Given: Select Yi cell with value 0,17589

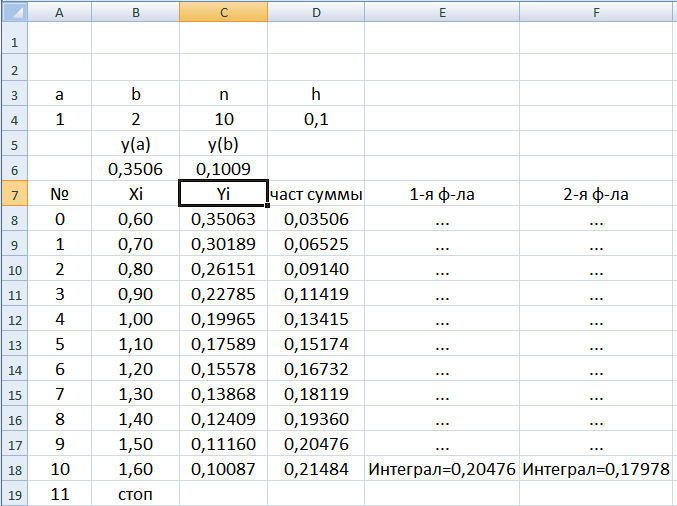Looking at the screenshot, I should point(224,344).
